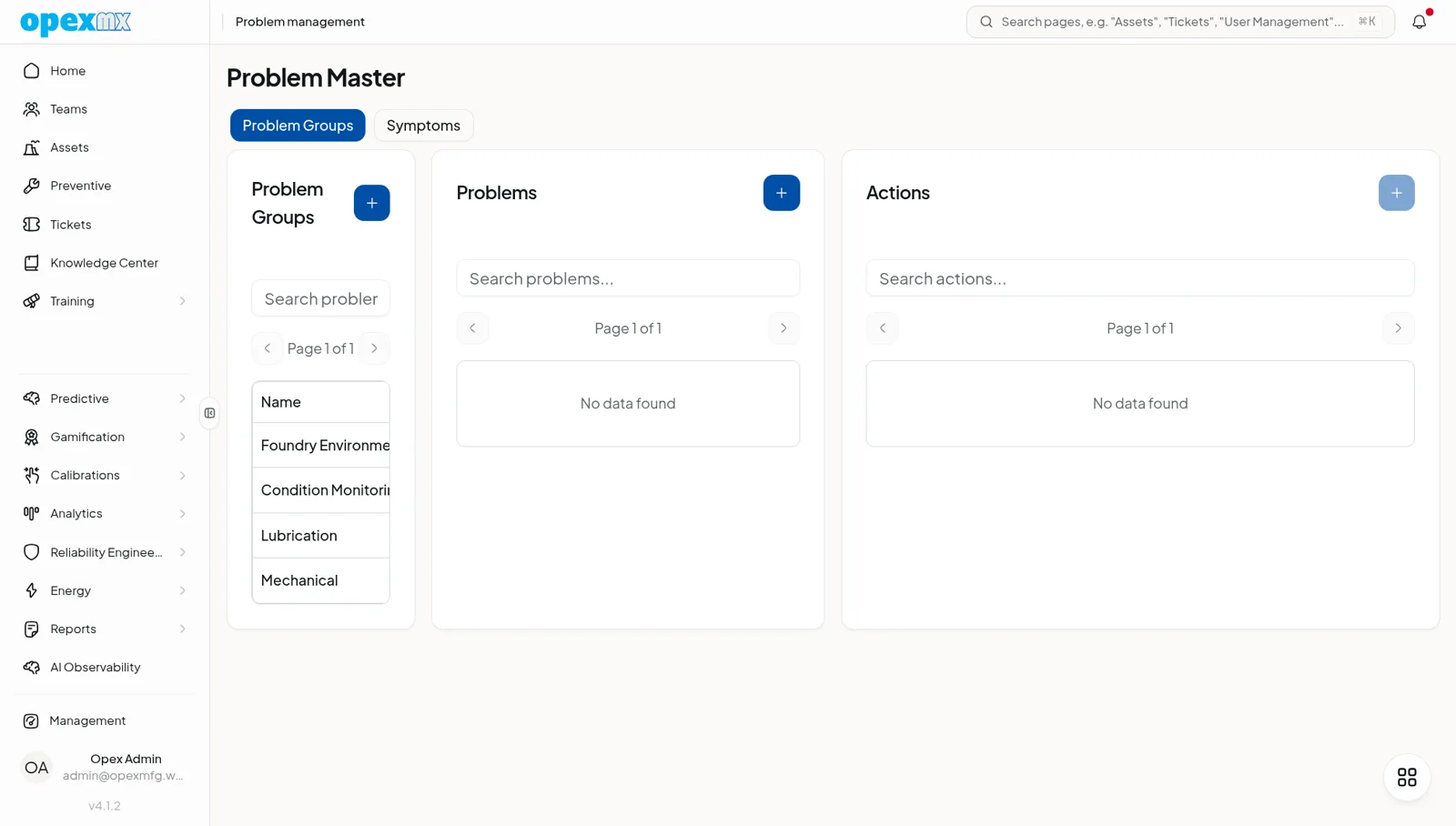Image resolution: width=1456 pixels, height=826 pixels.
Task: Go to previous page of Problem Groups
Action: coord(267,348)
